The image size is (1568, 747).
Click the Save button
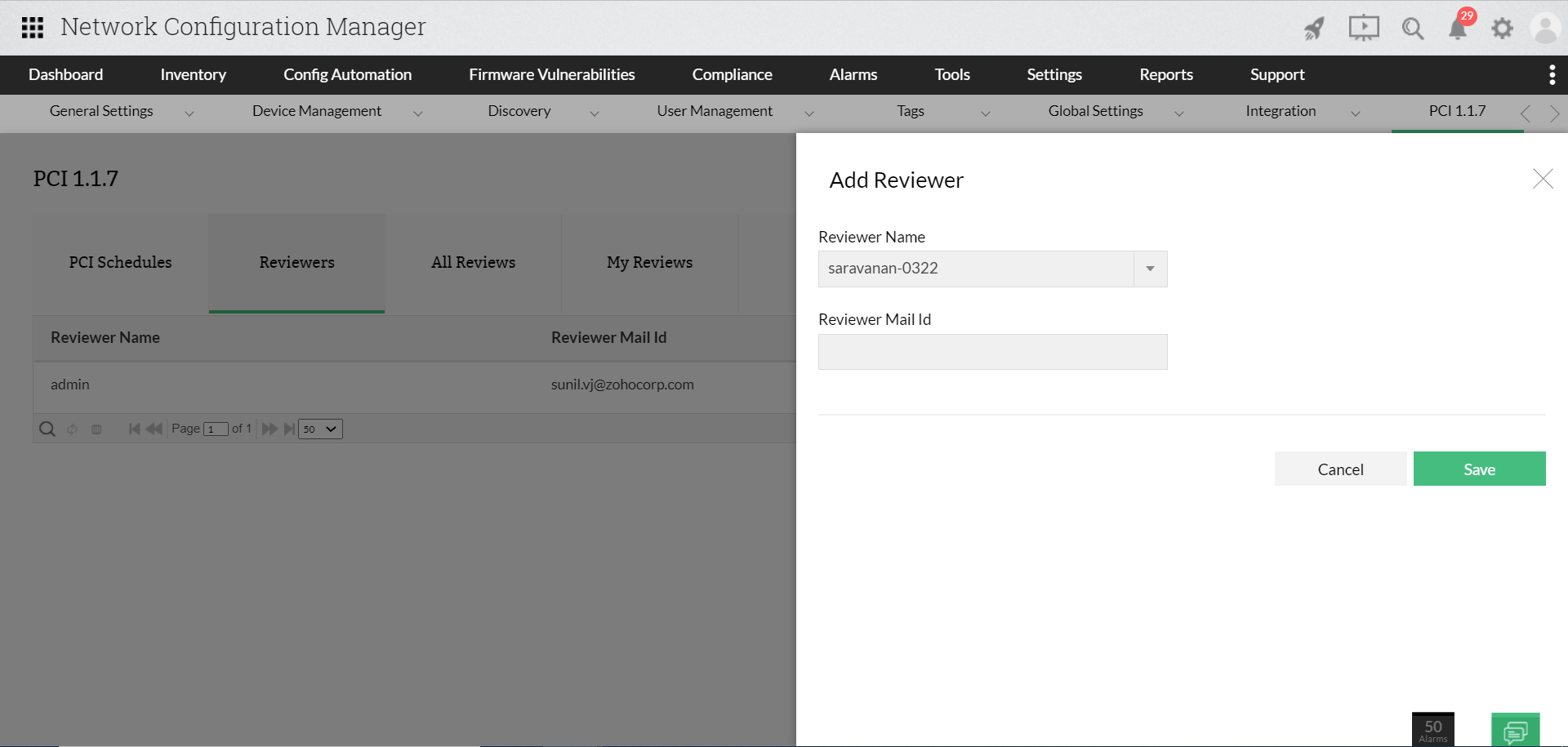pos(1478,469)
